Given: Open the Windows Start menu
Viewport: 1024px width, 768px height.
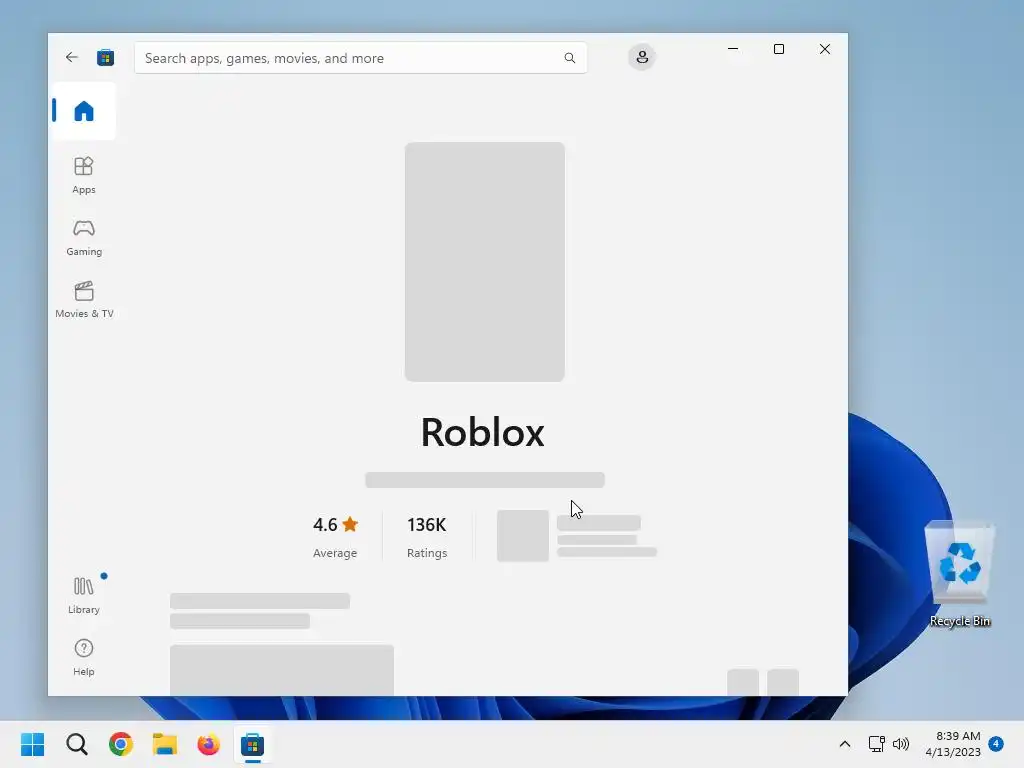Looking at the screenshot, I should [33, 744].
